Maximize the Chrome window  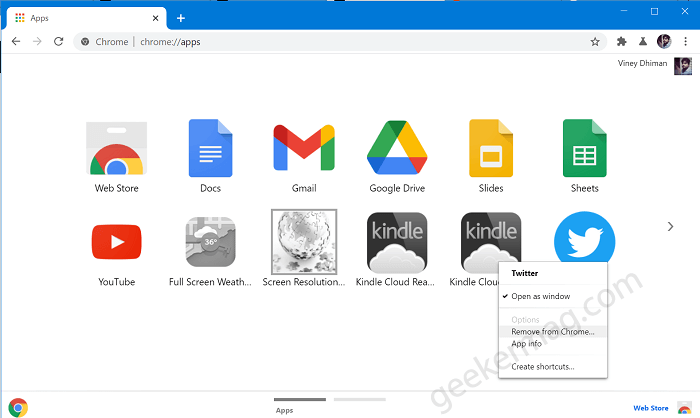click(654, 11)
